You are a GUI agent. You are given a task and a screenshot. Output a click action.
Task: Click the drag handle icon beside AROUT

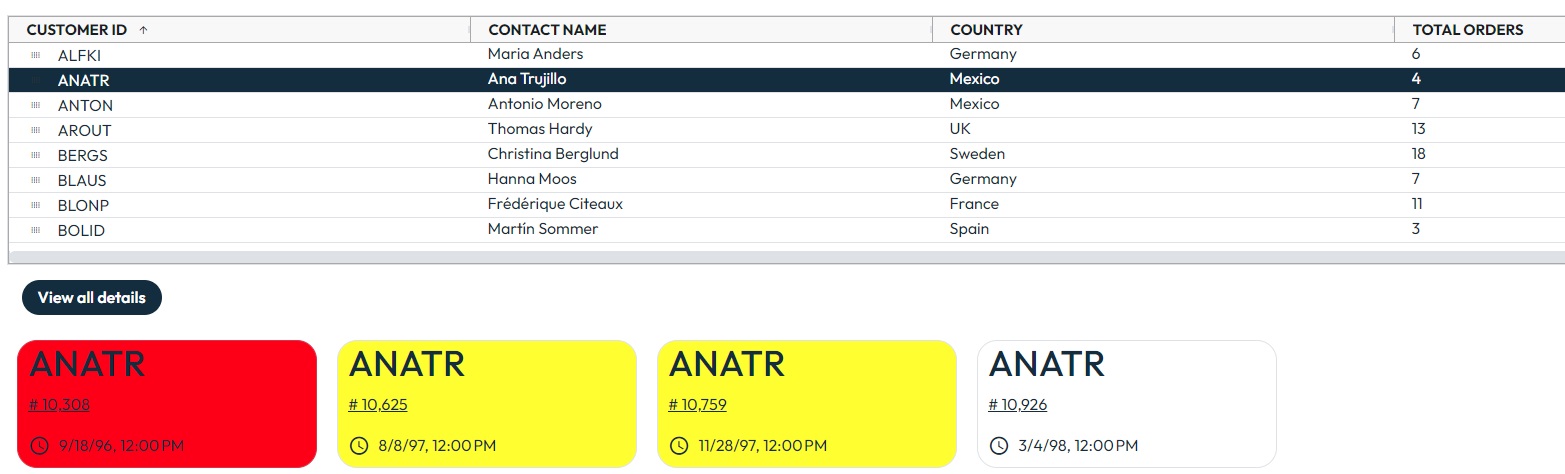(x=36, y=130)
